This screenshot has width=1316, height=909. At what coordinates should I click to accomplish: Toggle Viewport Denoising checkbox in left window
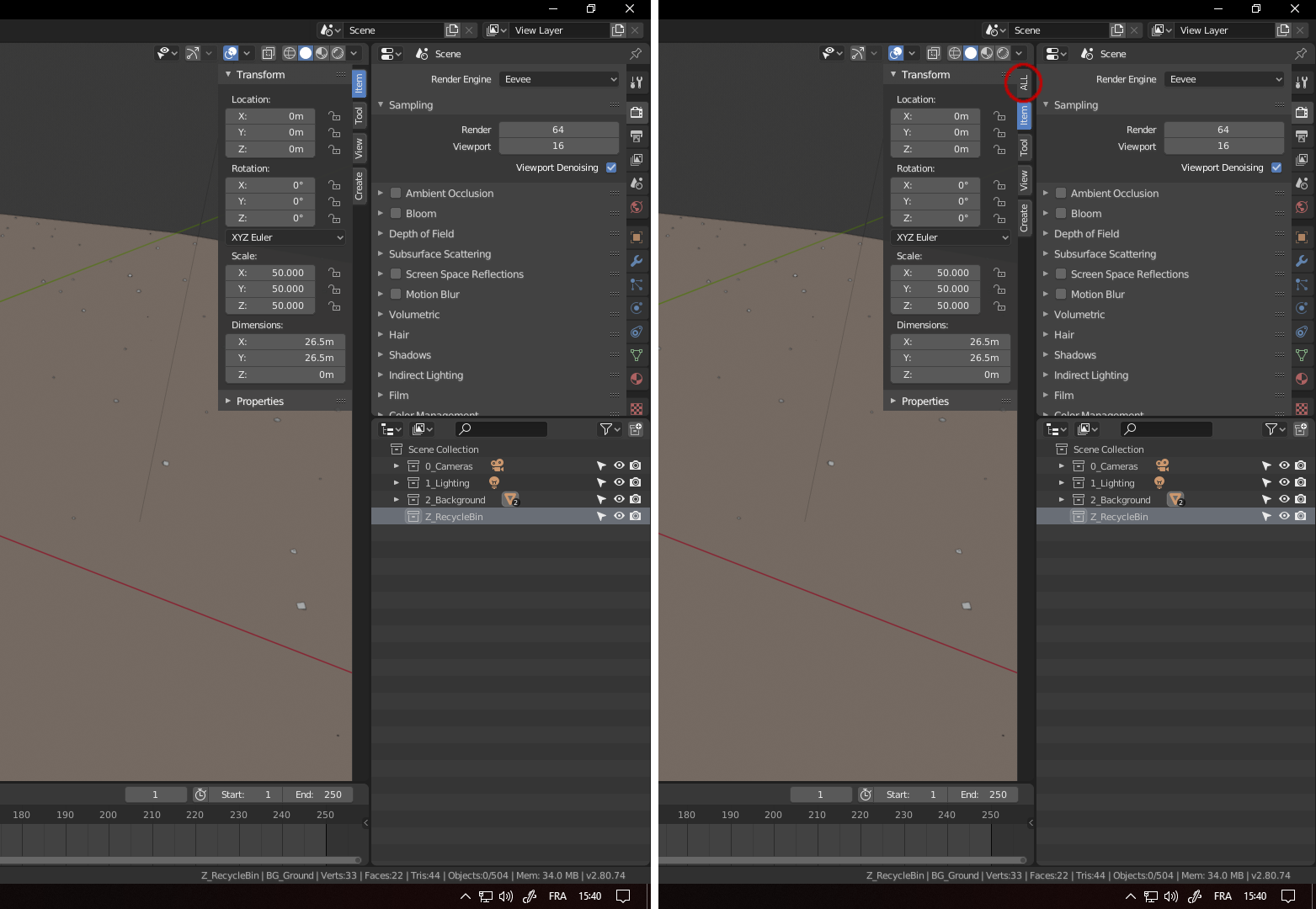(611, 167)
